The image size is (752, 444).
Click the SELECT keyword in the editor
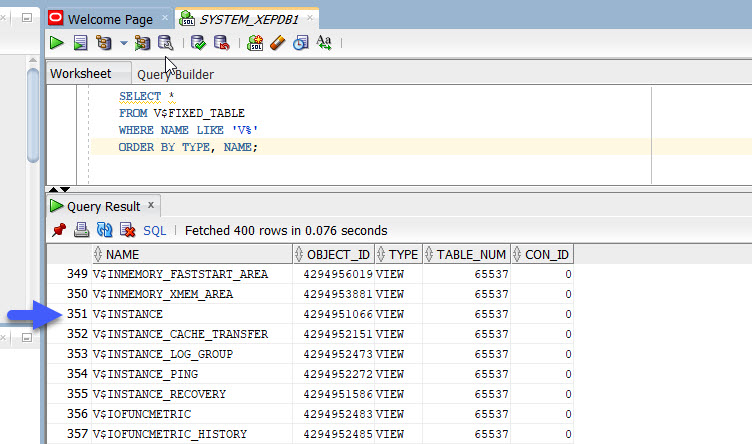point(140,96)
